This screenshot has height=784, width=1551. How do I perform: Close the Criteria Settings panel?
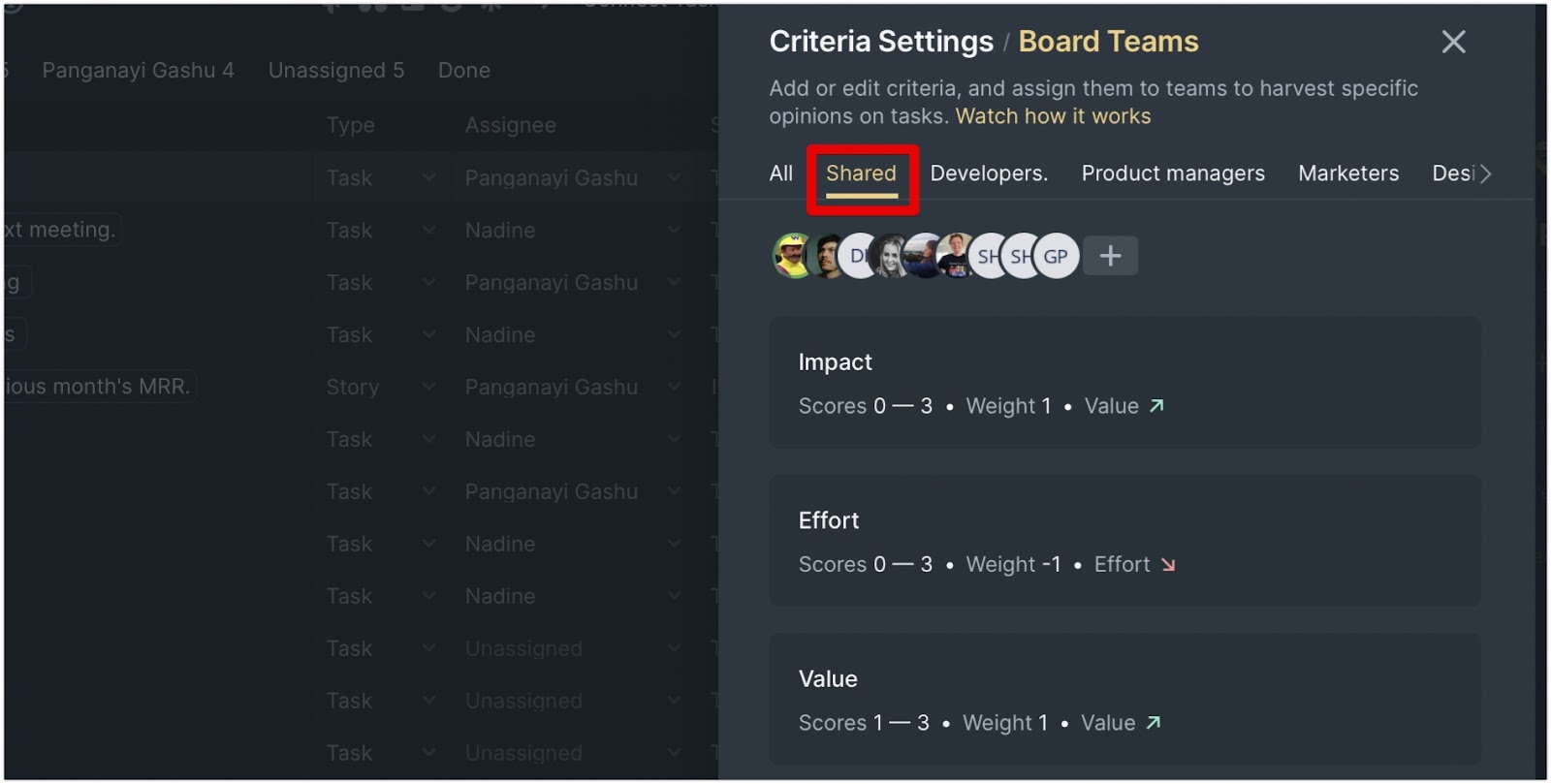coord(1453,42)
